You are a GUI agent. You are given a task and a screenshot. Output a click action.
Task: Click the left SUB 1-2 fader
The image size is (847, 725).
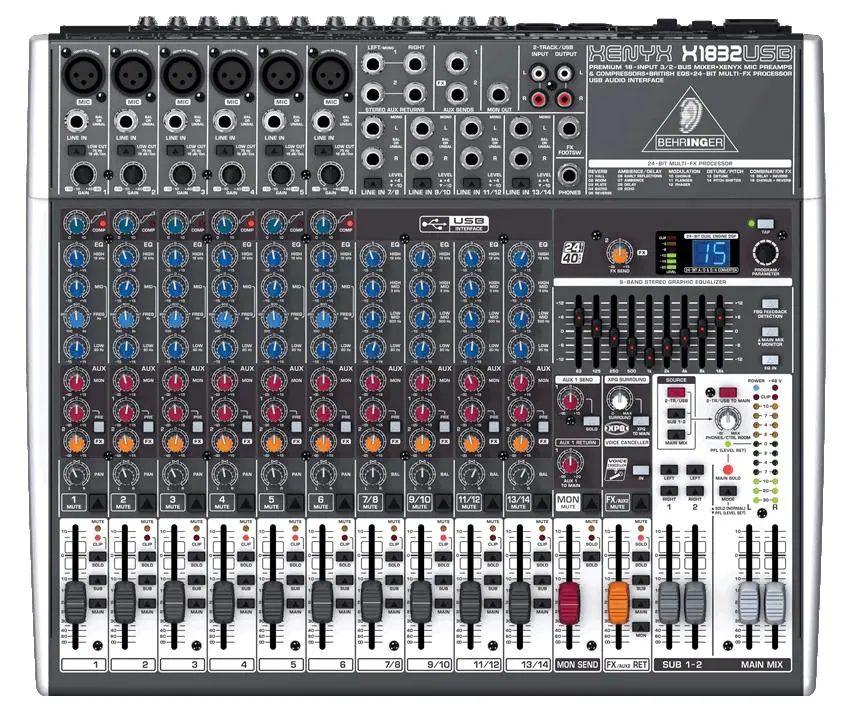click(x=669, y=601)
